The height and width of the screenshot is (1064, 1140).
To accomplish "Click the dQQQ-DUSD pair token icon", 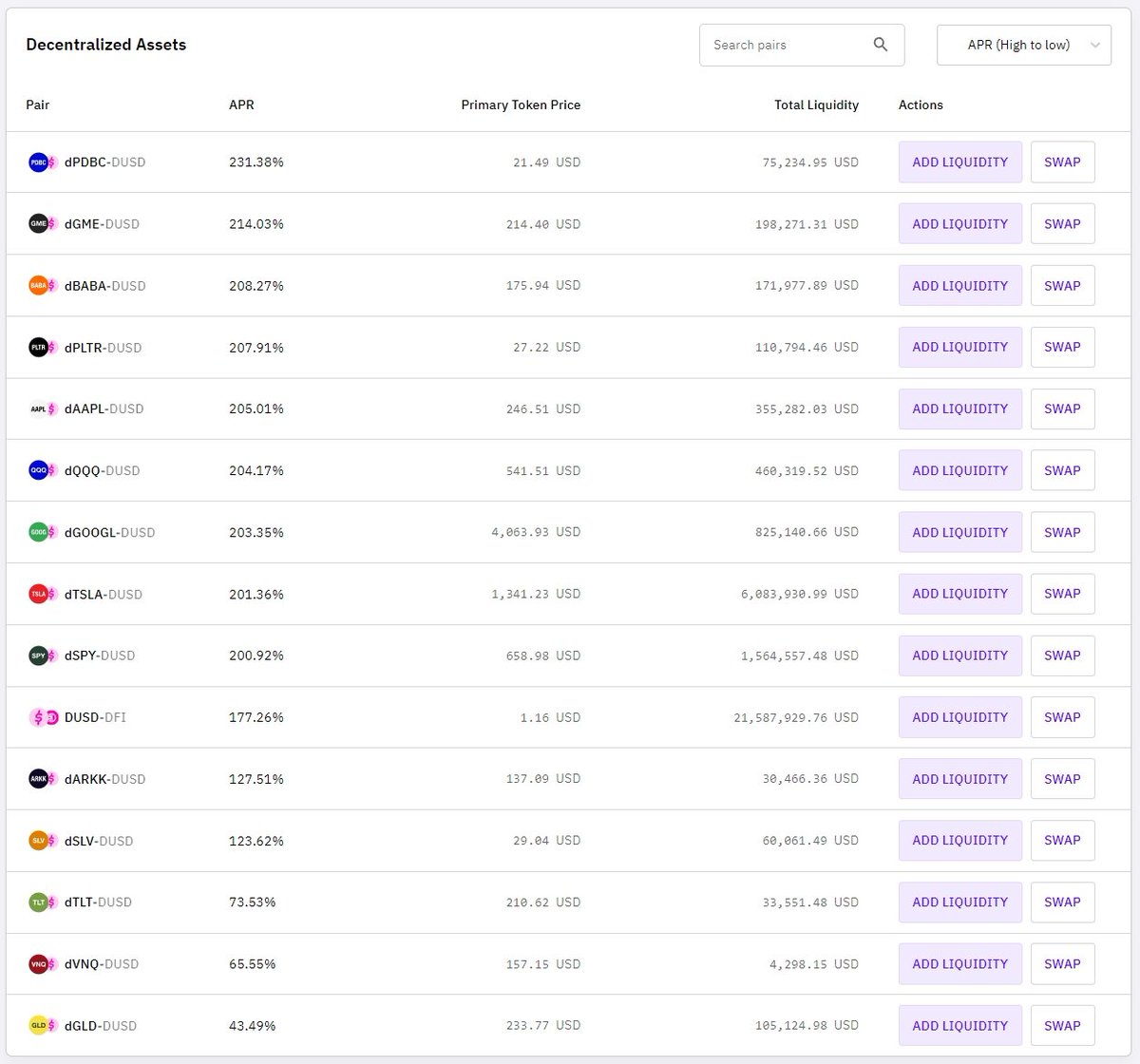I will [44, 470].
